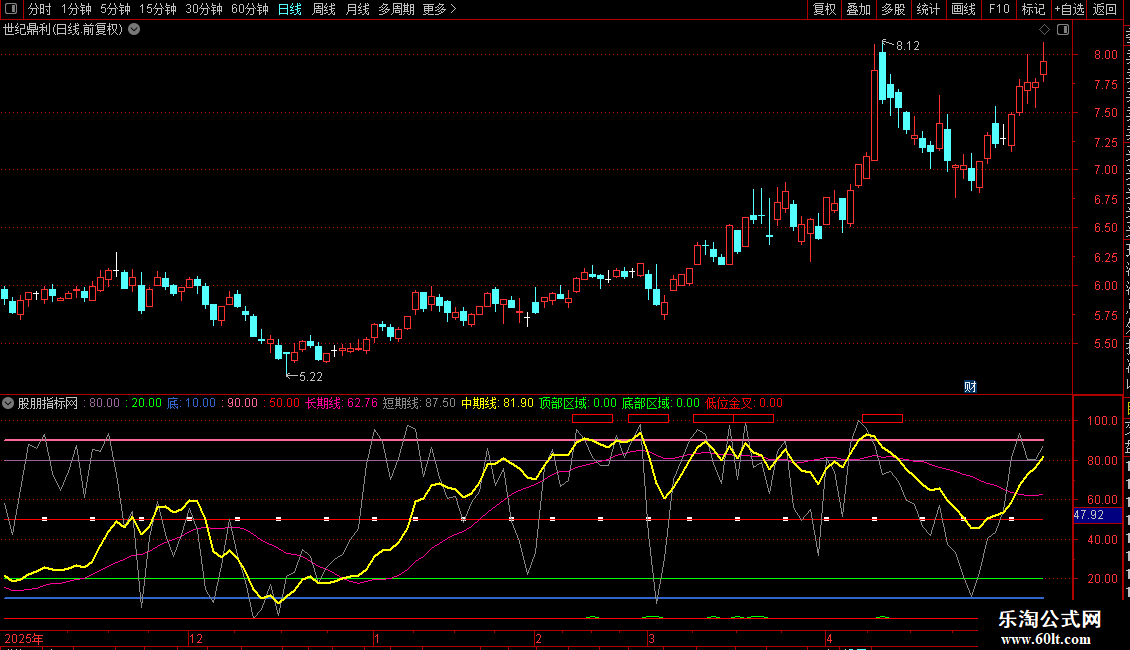The image size is (1130, 650).
Task: Click the 股朋指标网 indicator name
Action: [x=48, y=404]
